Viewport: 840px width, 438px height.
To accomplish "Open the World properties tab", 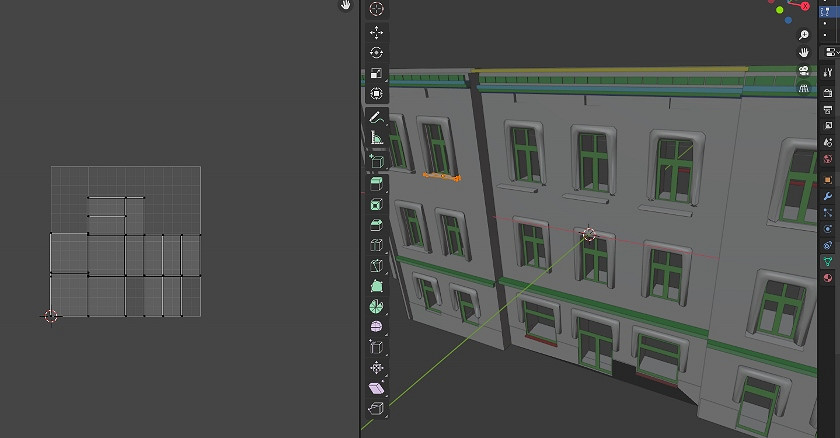I will [x=828, y=160].
